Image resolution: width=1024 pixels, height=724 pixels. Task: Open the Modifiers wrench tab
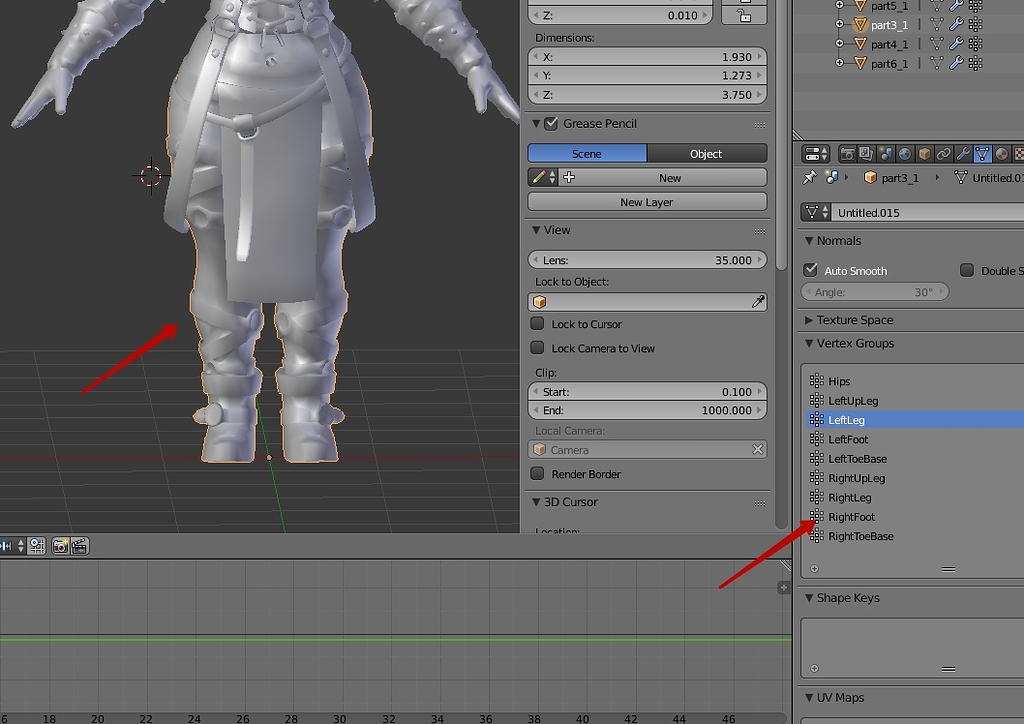point(963,154)
